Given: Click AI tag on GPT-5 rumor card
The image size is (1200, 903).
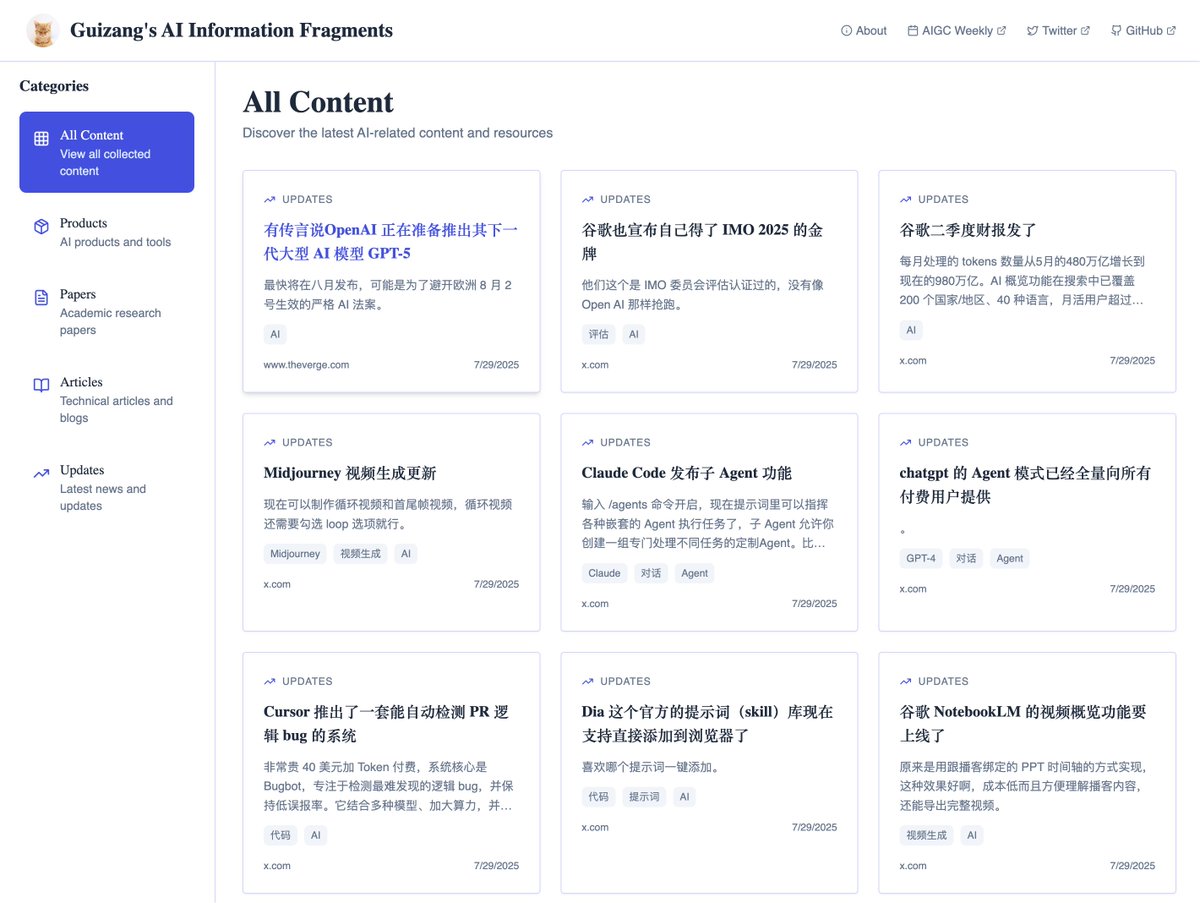Looking at the screenshot, I should pos(275,334).
